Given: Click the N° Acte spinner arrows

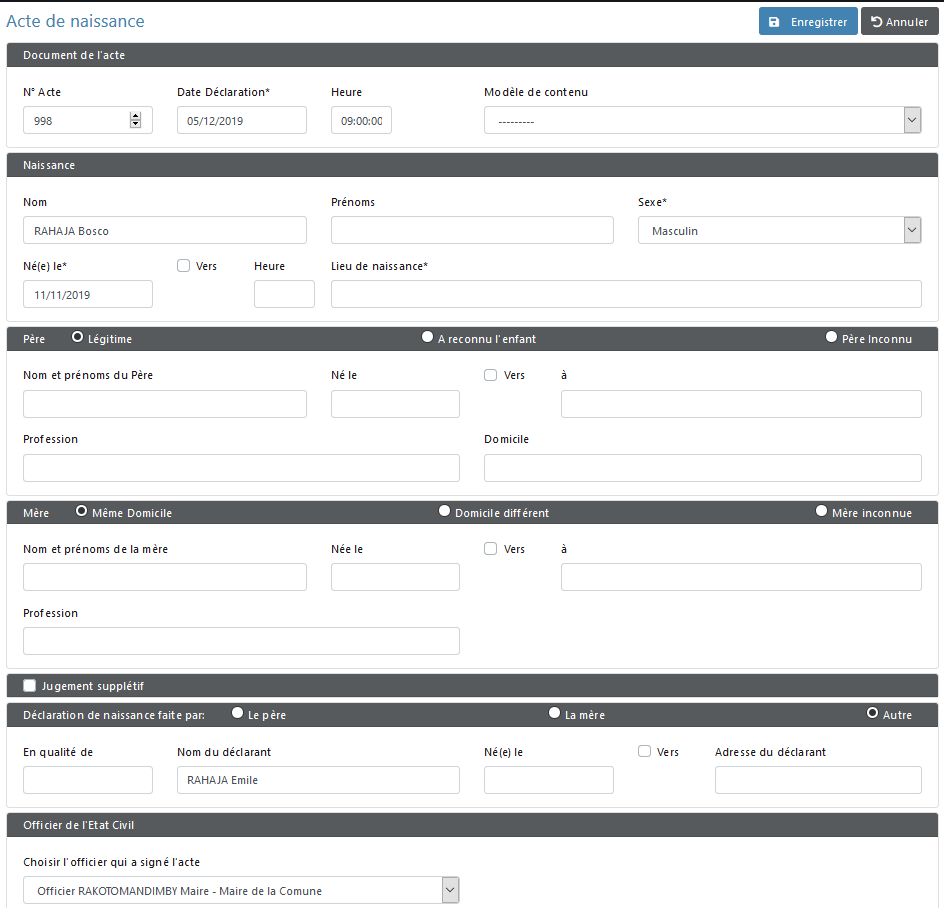Looking at the screenshot, I should point(135,120).
